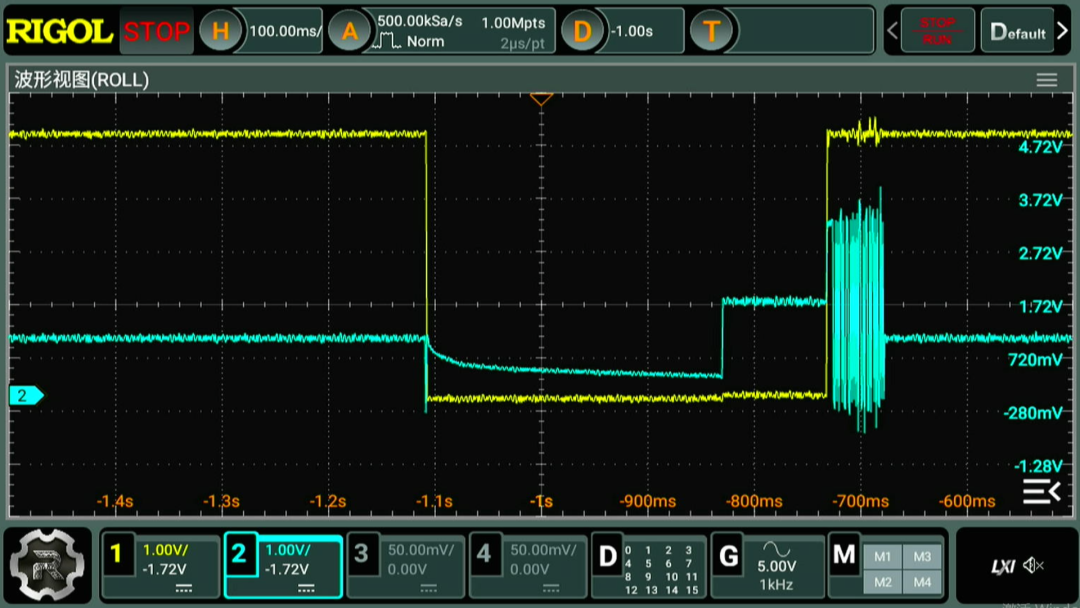Click the -700ms time axis label
The height and width of the screenshot is (608, 1080).
[x=860, y=501]
